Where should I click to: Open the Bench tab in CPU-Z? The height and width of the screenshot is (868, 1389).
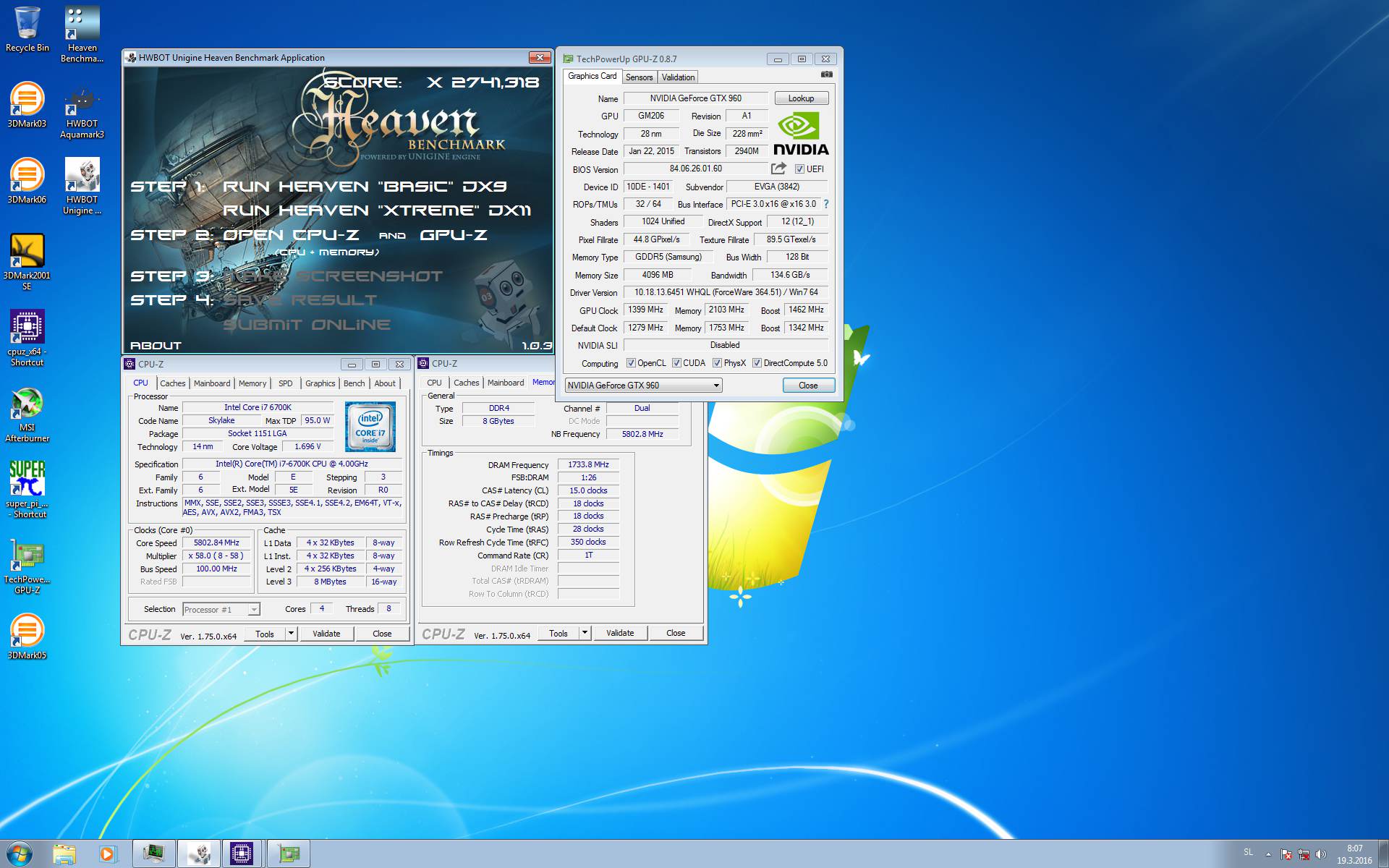click(x=354, y=383)
